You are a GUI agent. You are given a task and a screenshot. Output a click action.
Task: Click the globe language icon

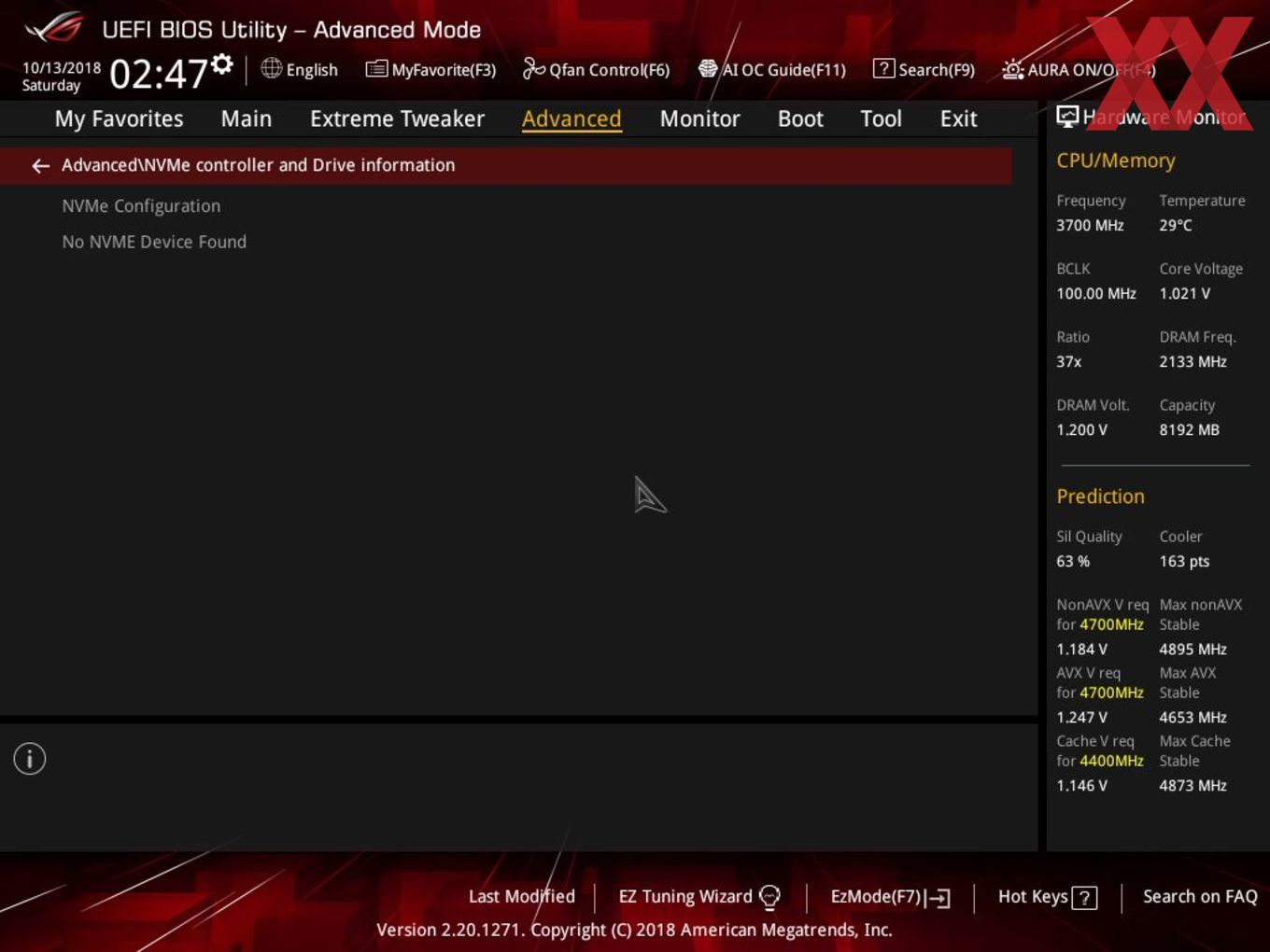coord(271,68)
